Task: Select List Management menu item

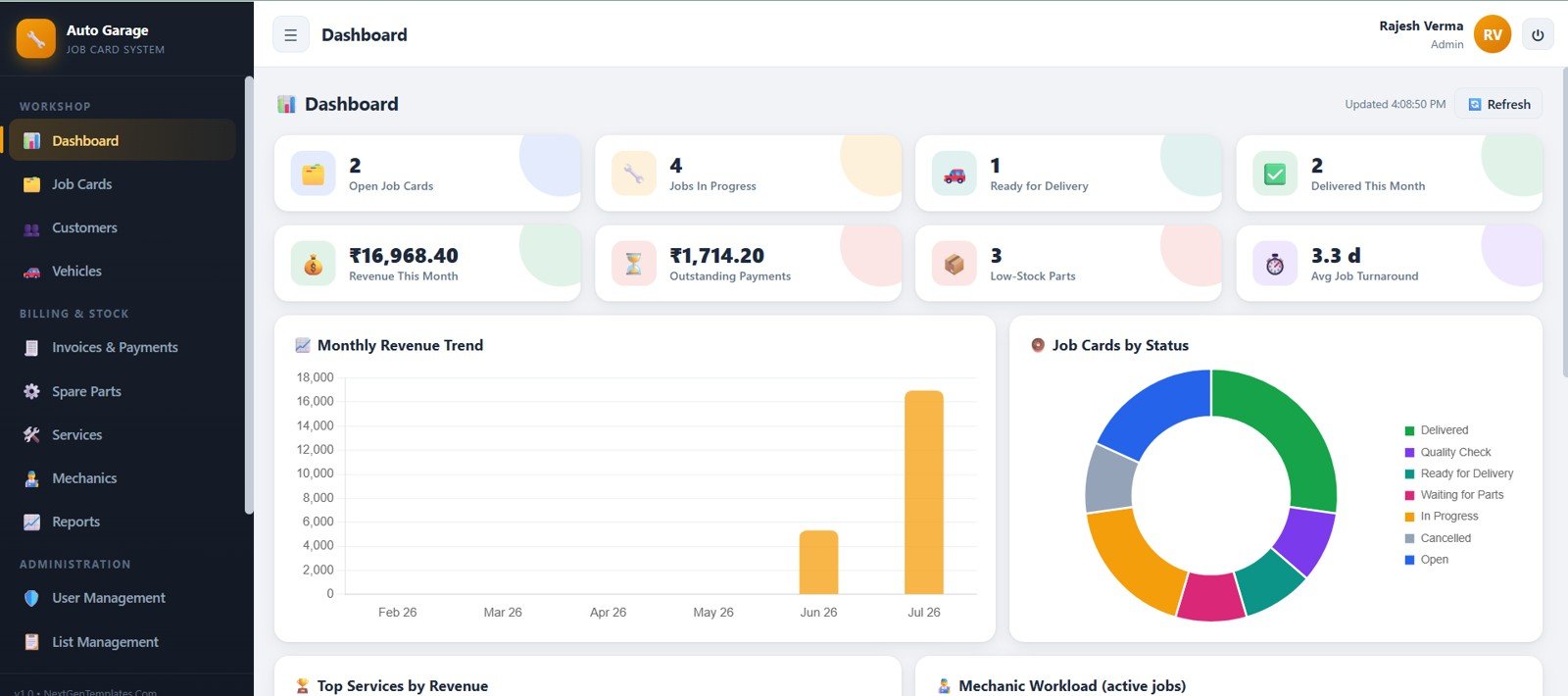Action: pyautogui.click(x=122, y=642)
